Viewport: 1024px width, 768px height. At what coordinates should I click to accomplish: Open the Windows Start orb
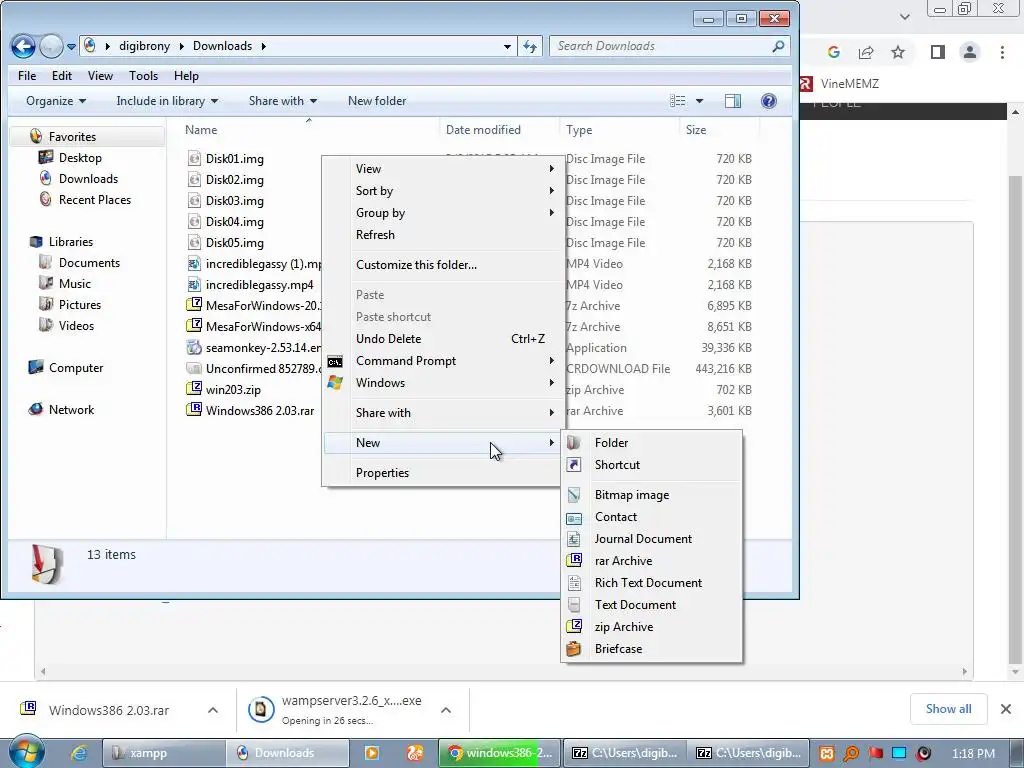pyautogui.click(x=26, y=752)
